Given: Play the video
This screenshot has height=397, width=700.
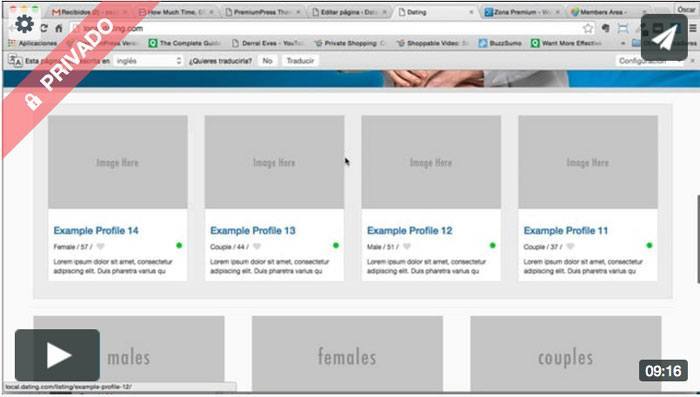Looking at the screenshot, I should point(57,355).
